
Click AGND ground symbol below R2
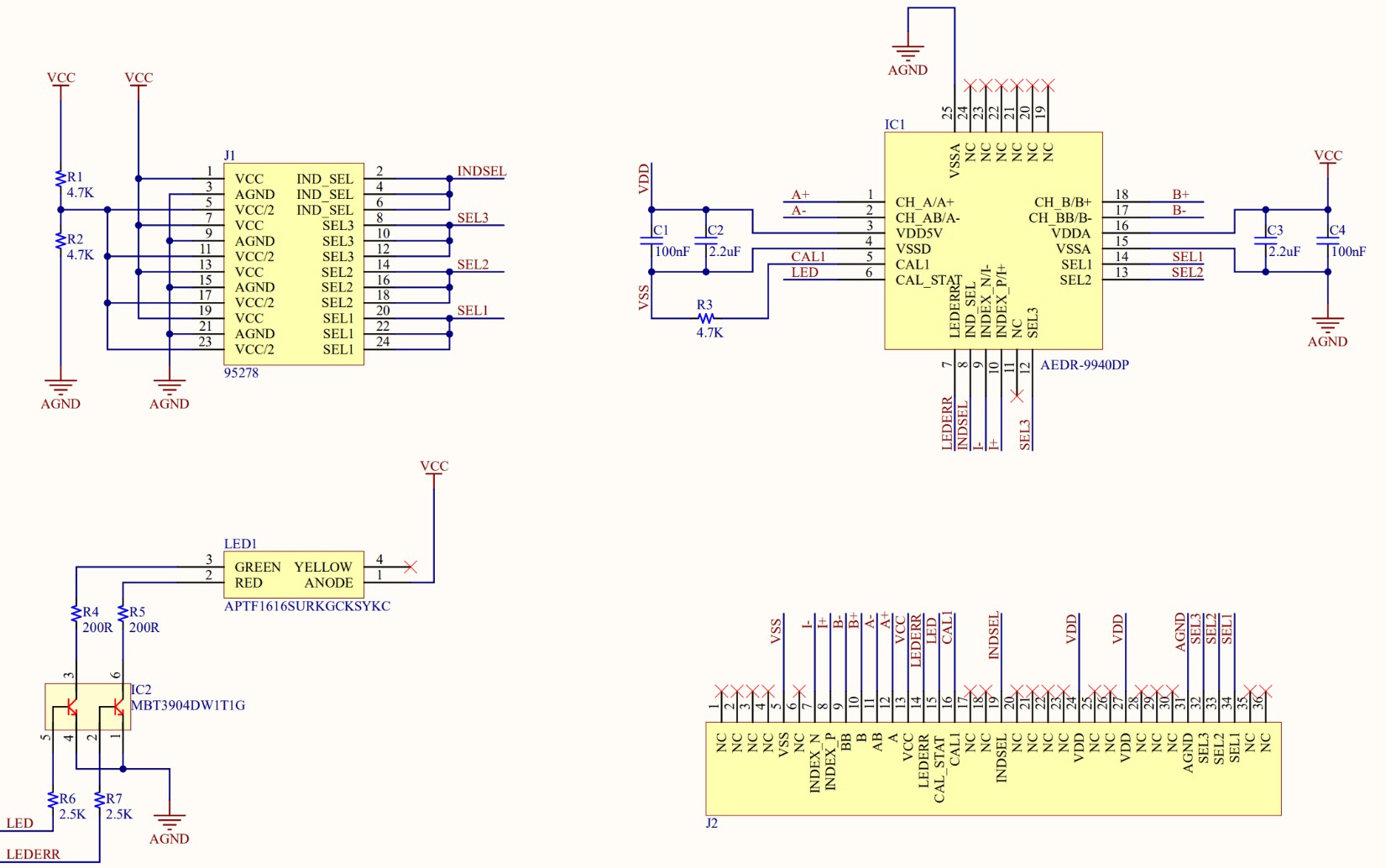[x=60, y=387]
